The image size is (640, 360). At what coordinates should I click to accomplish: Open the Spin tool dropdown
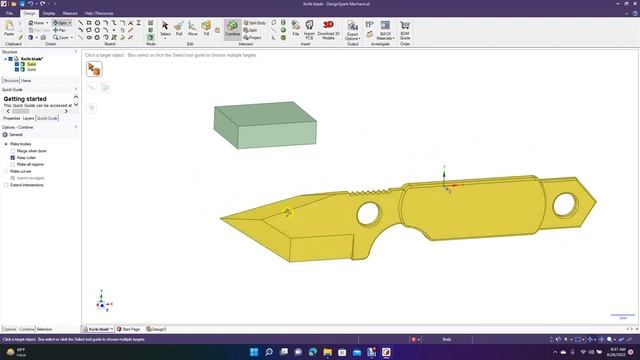[x=70, y=23]
